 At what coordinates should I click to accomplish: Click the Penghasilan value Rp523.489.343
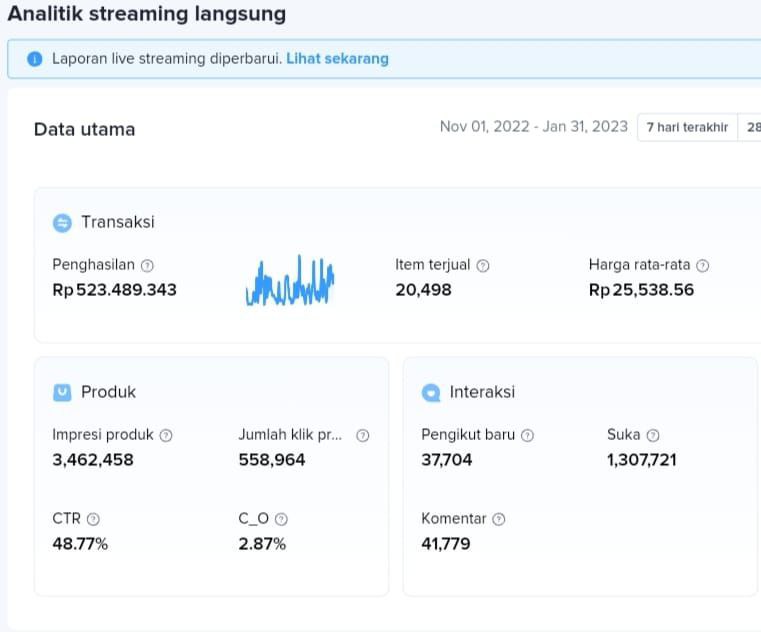click(x=115, y=290)
